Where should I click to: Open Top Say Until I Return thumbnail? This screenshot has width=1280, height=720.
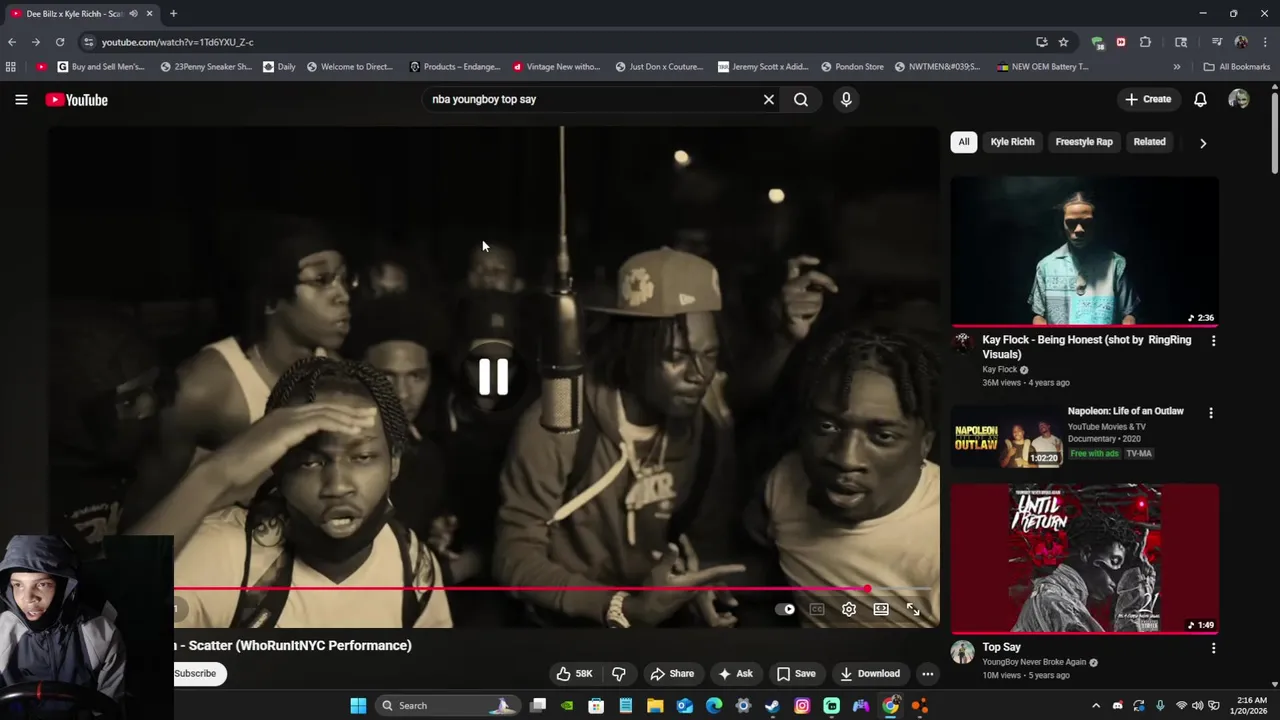(1084, 559)
